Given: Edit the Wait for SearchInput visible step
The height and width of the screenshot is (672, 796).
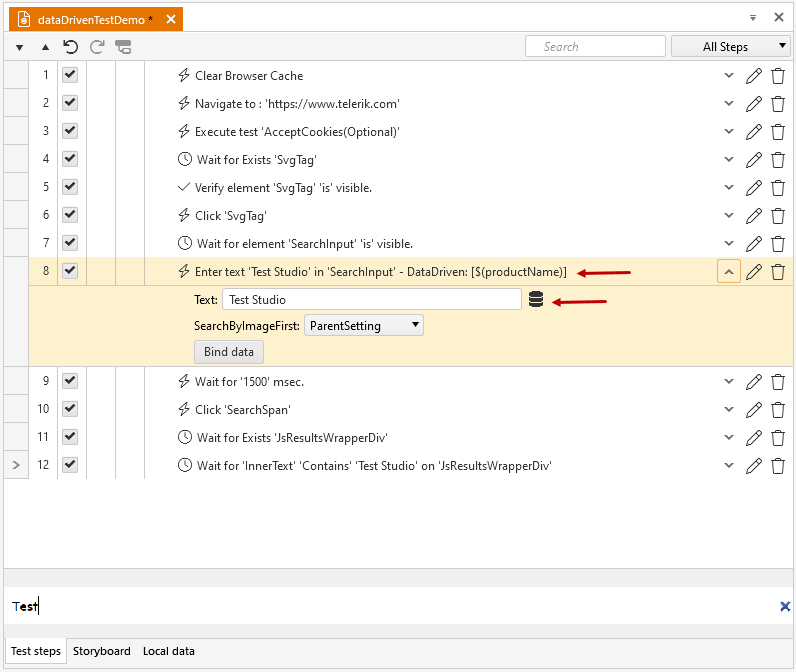Looking at the screenshot, I should [x=754, y=244].
